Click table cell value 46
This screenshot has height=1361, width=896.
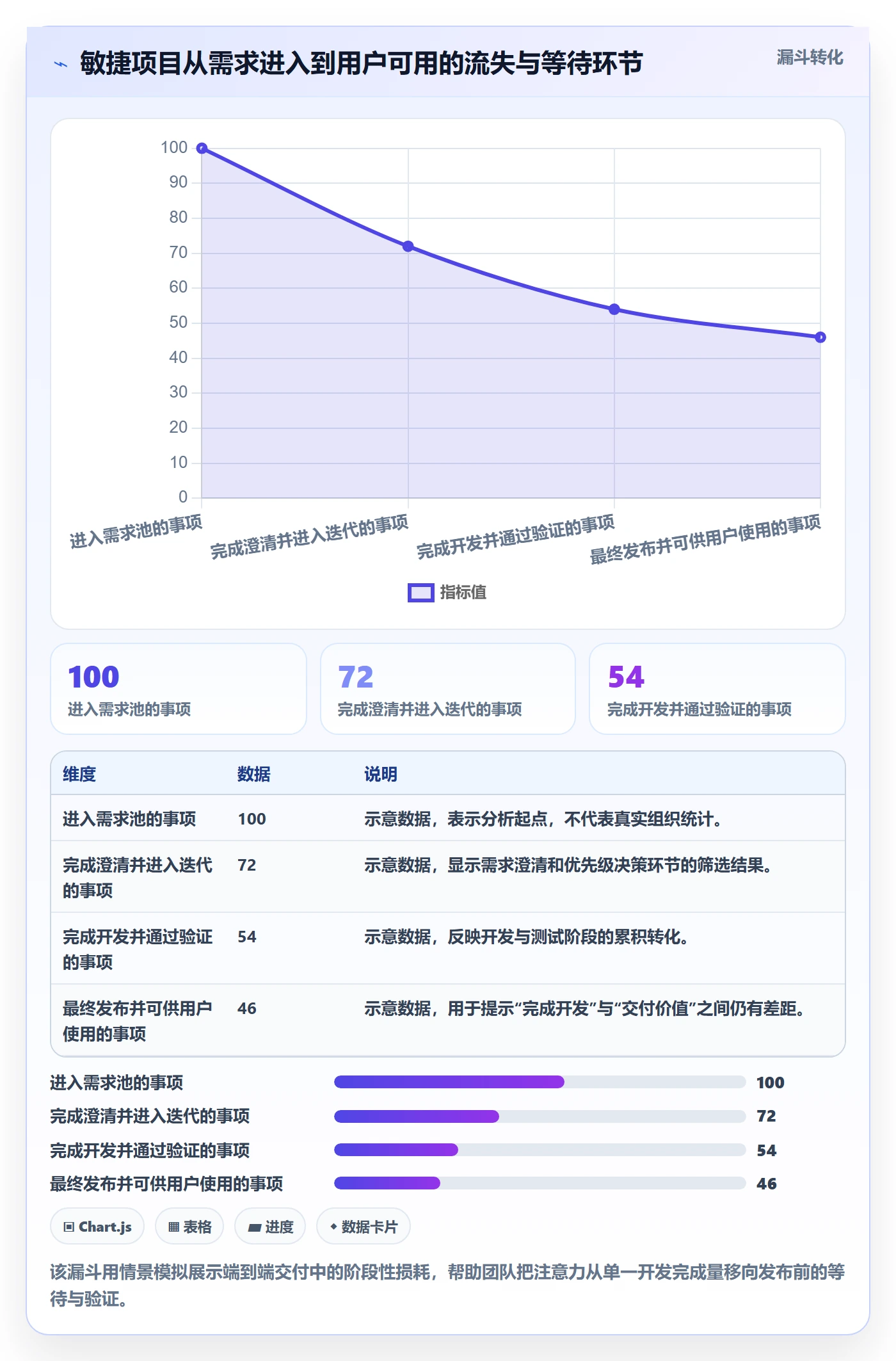tap(247, 1008)
